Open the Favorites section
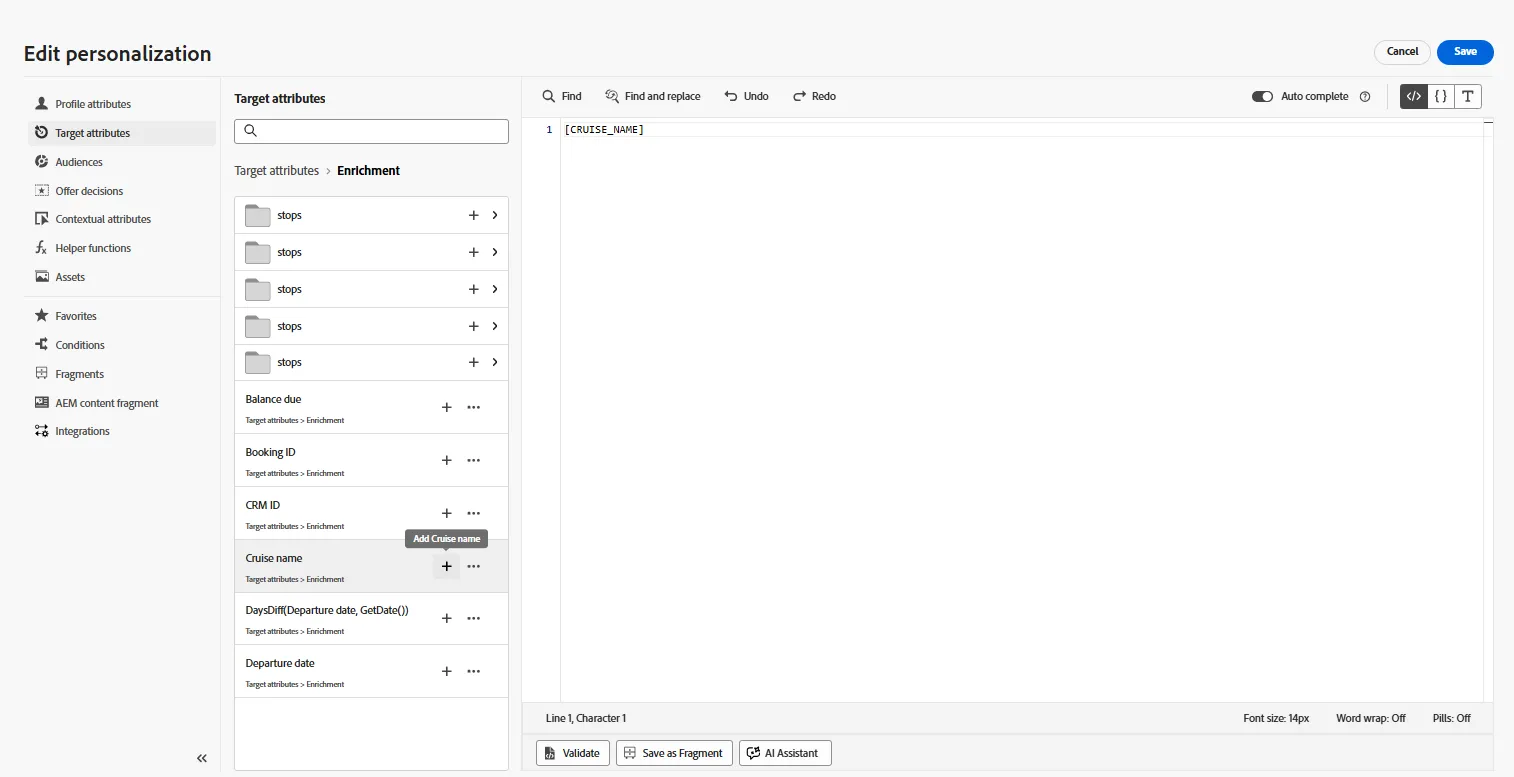 point(122,316)
